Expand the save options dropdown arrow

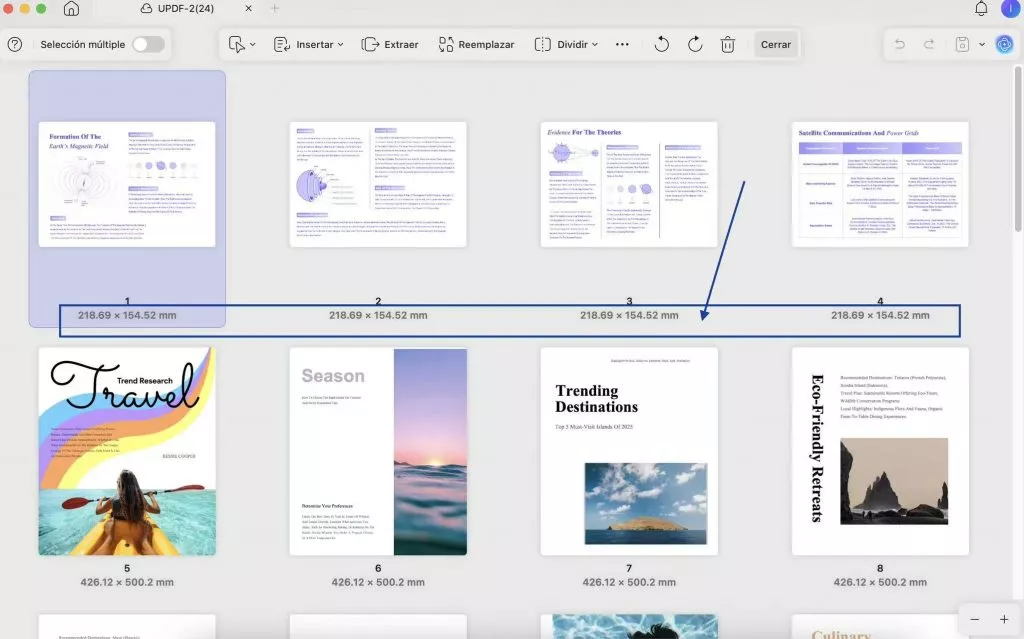coord(982,44)
